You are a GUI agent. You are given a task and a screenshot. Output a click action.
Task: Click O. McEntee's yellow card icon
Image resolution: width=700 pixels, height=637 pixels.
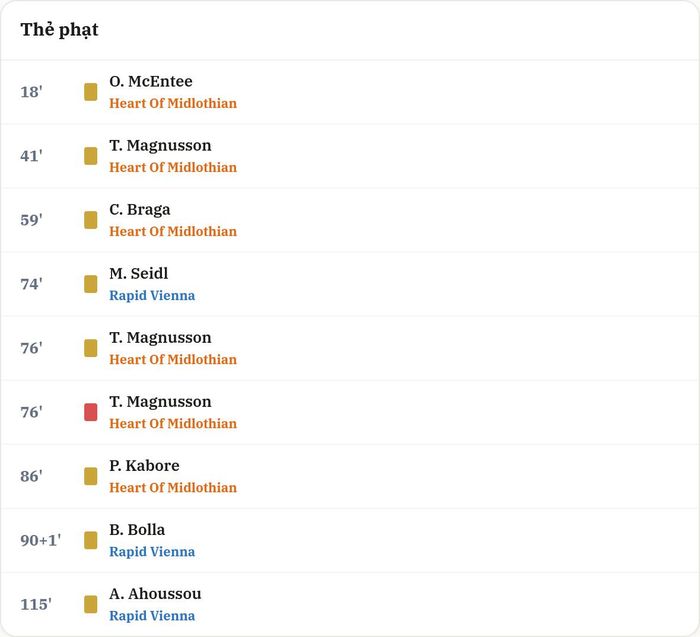[91, 92]
